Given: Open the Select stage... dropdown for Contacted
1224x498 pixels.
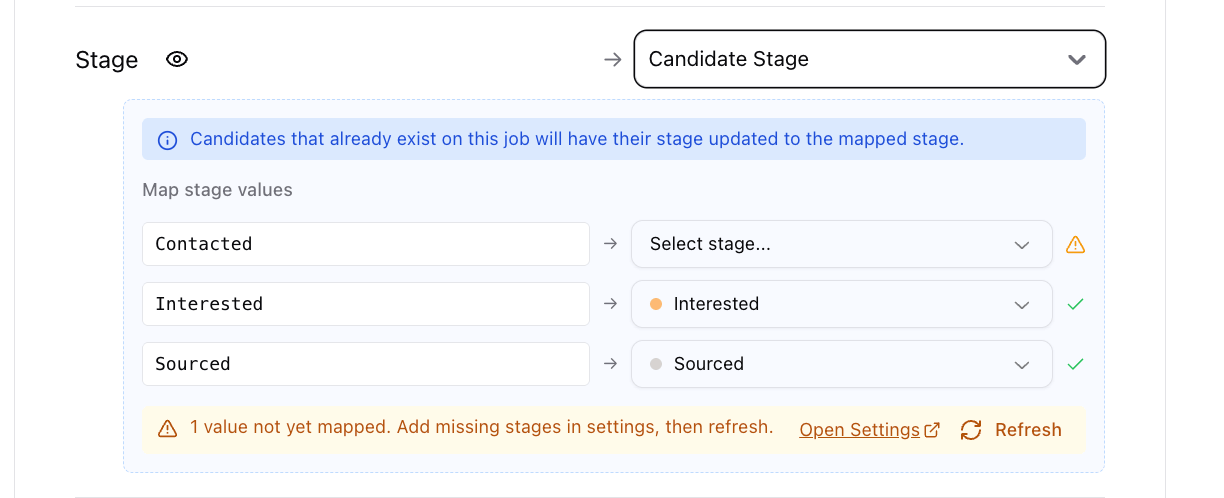Looking at the screenshot, I should (841, 244).
